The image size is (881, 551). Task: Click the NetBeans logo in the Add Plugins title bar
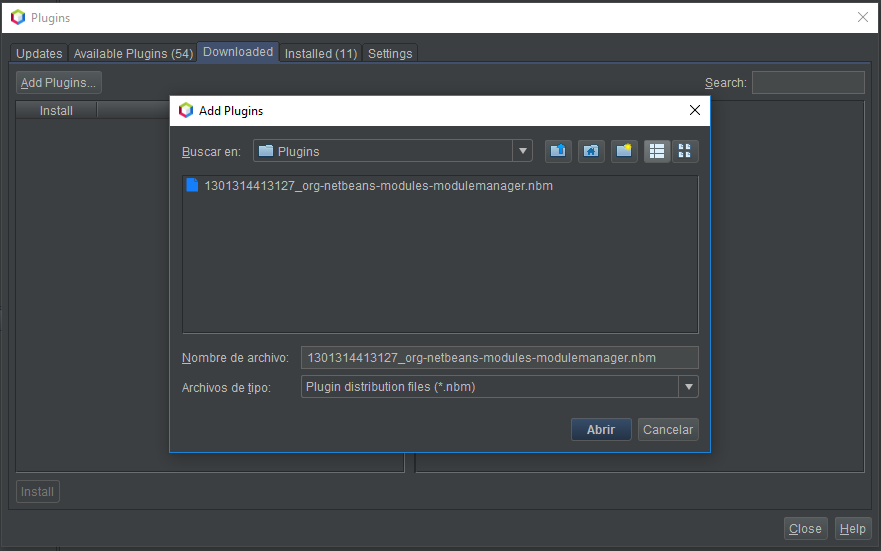pos(186,111)
